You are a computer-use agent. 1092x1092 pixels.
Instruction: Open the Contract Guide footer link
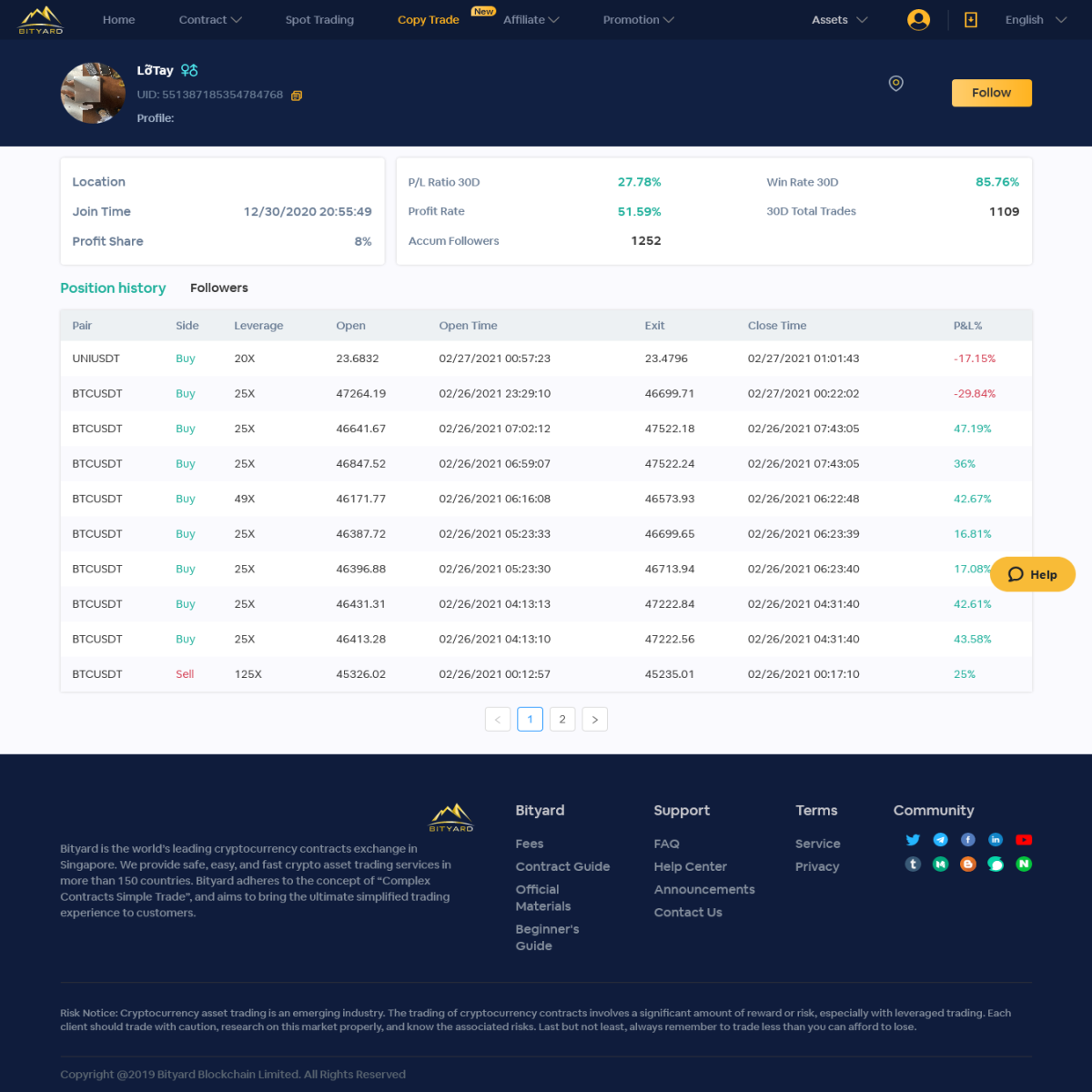point(562,866)
